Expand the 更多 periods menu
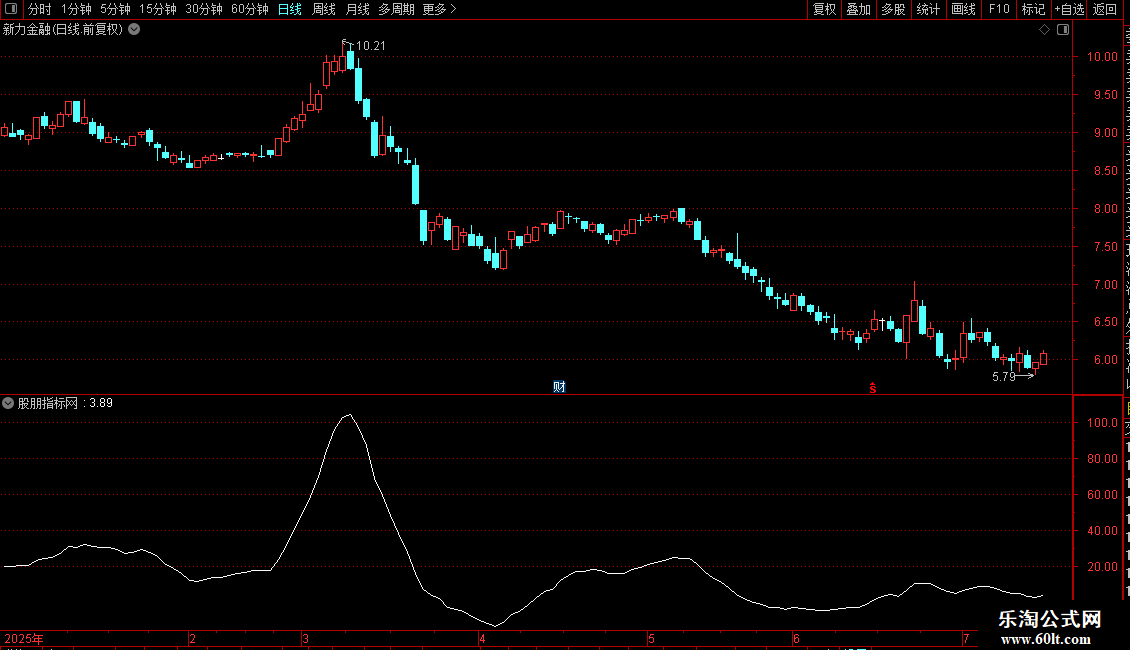Image resolution: width=1130 pixels, height=650 pixels. coord(439,9)
